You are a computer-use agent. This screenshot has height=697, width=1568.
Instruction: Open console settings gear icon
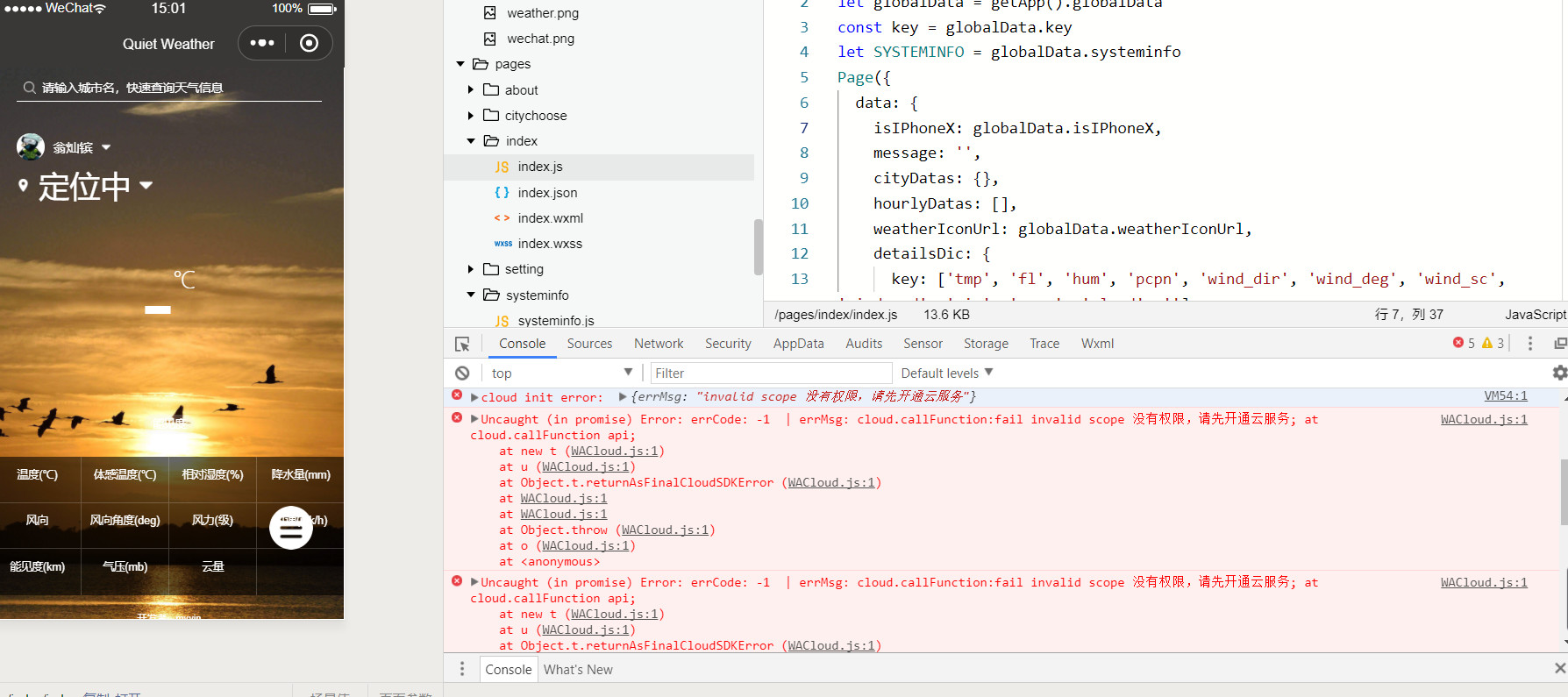click(1559, 373)
